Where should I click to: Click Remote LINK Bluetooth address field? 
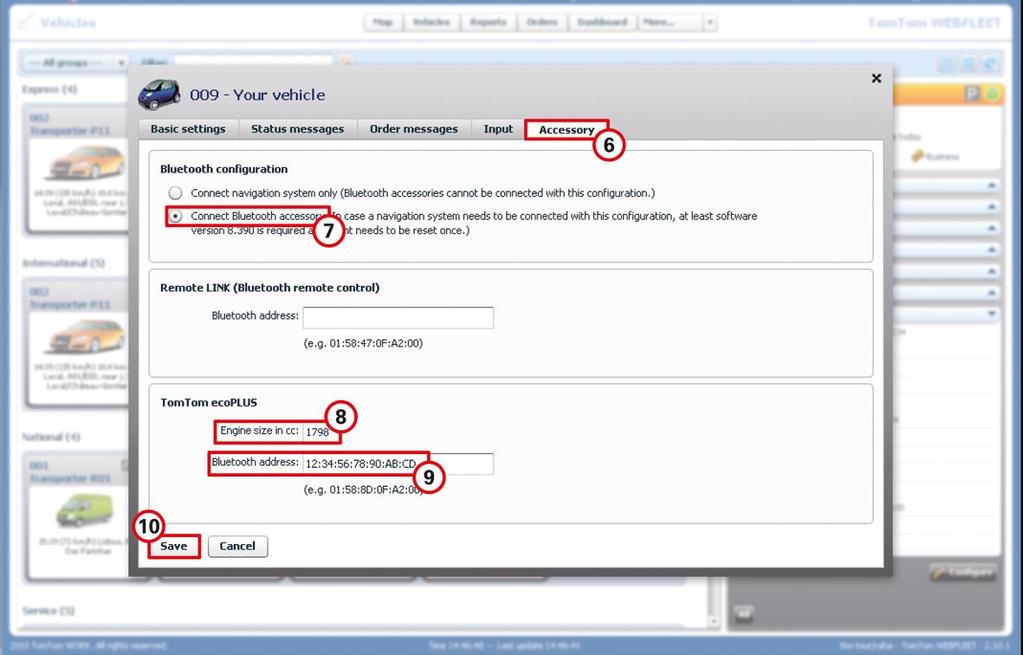398,318
